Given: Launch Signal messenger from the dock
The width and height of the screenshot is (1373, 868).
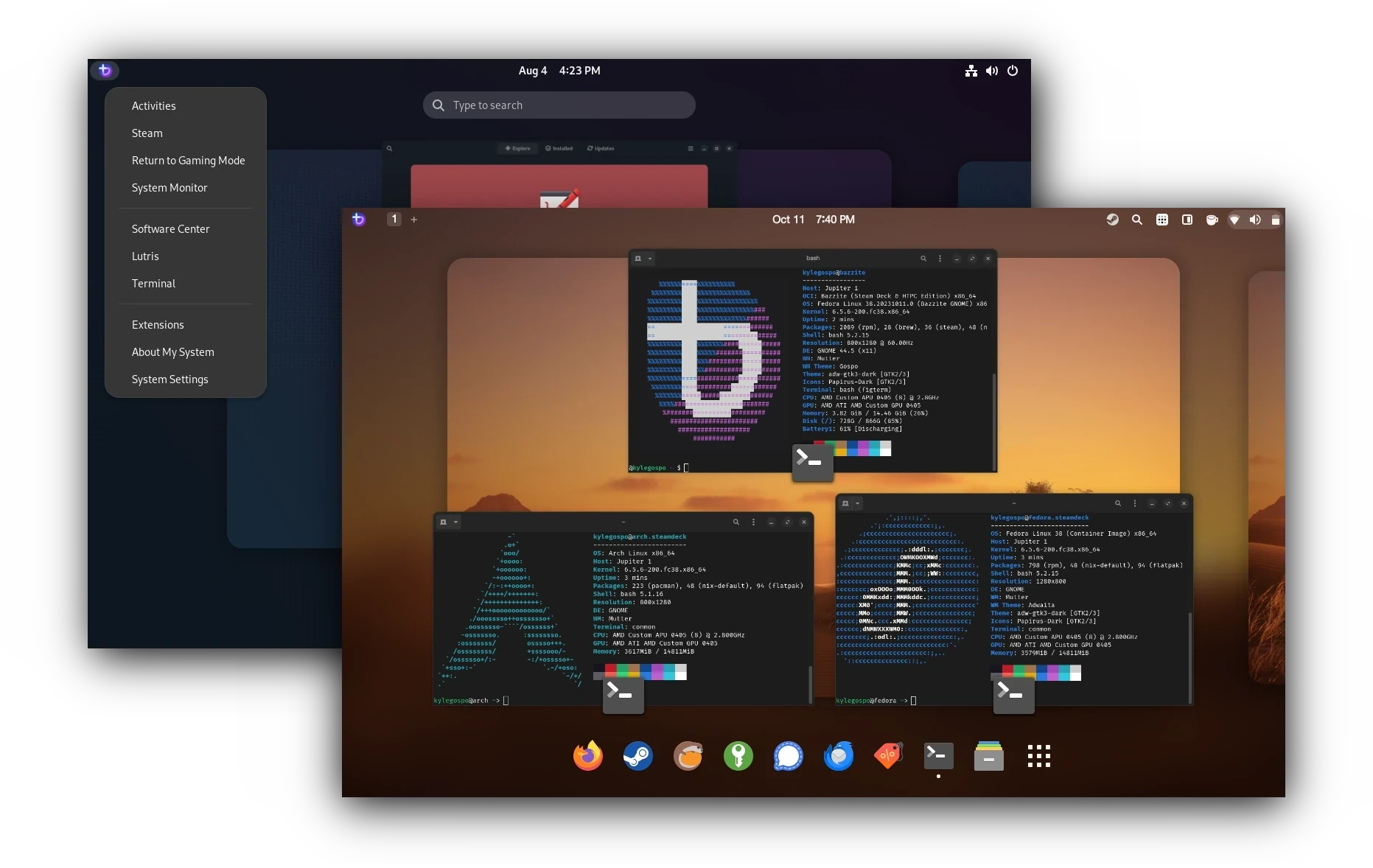Looking at the screenshot, I should point(788,756).
